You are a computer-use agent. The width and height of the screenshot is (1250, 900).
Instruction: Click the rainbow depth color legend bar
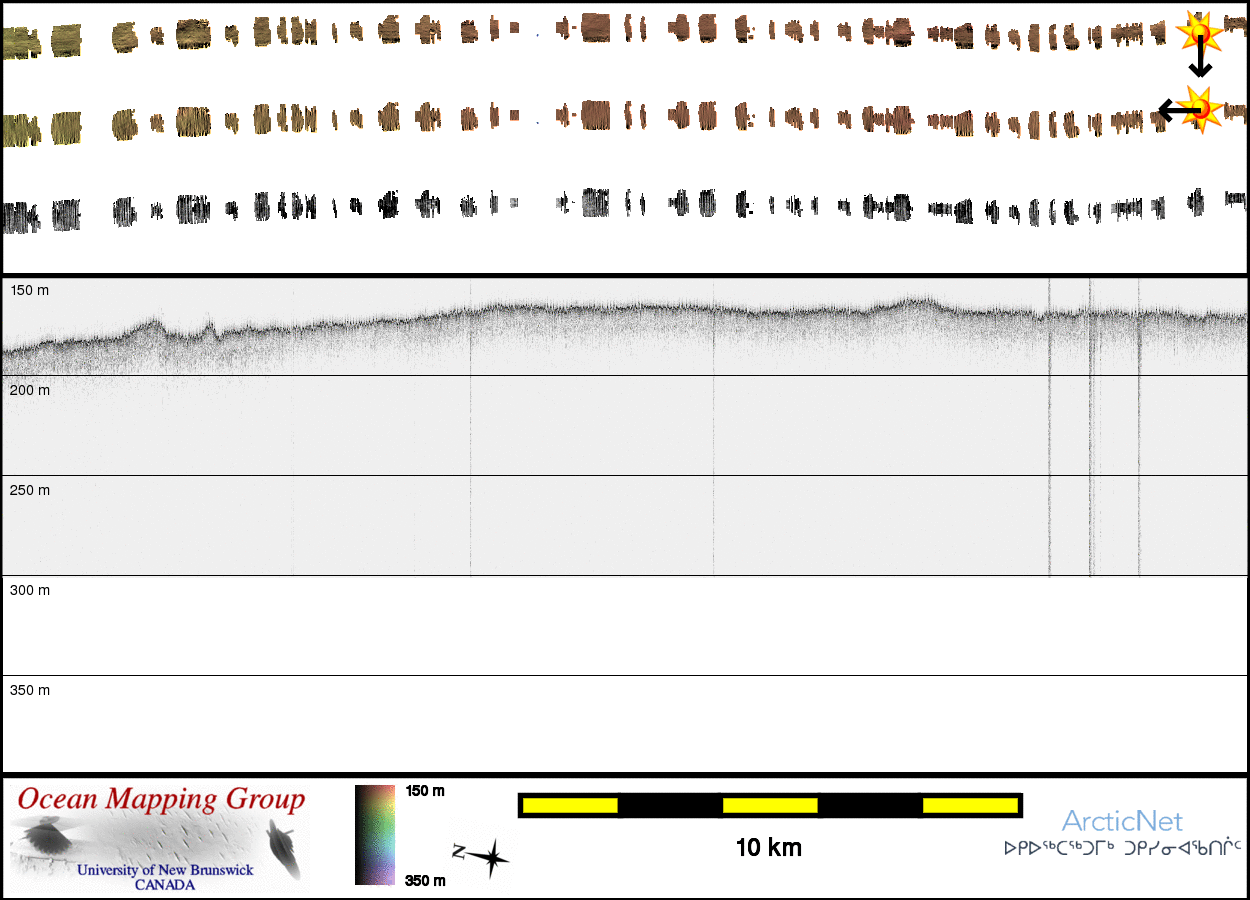click(375, 835)
